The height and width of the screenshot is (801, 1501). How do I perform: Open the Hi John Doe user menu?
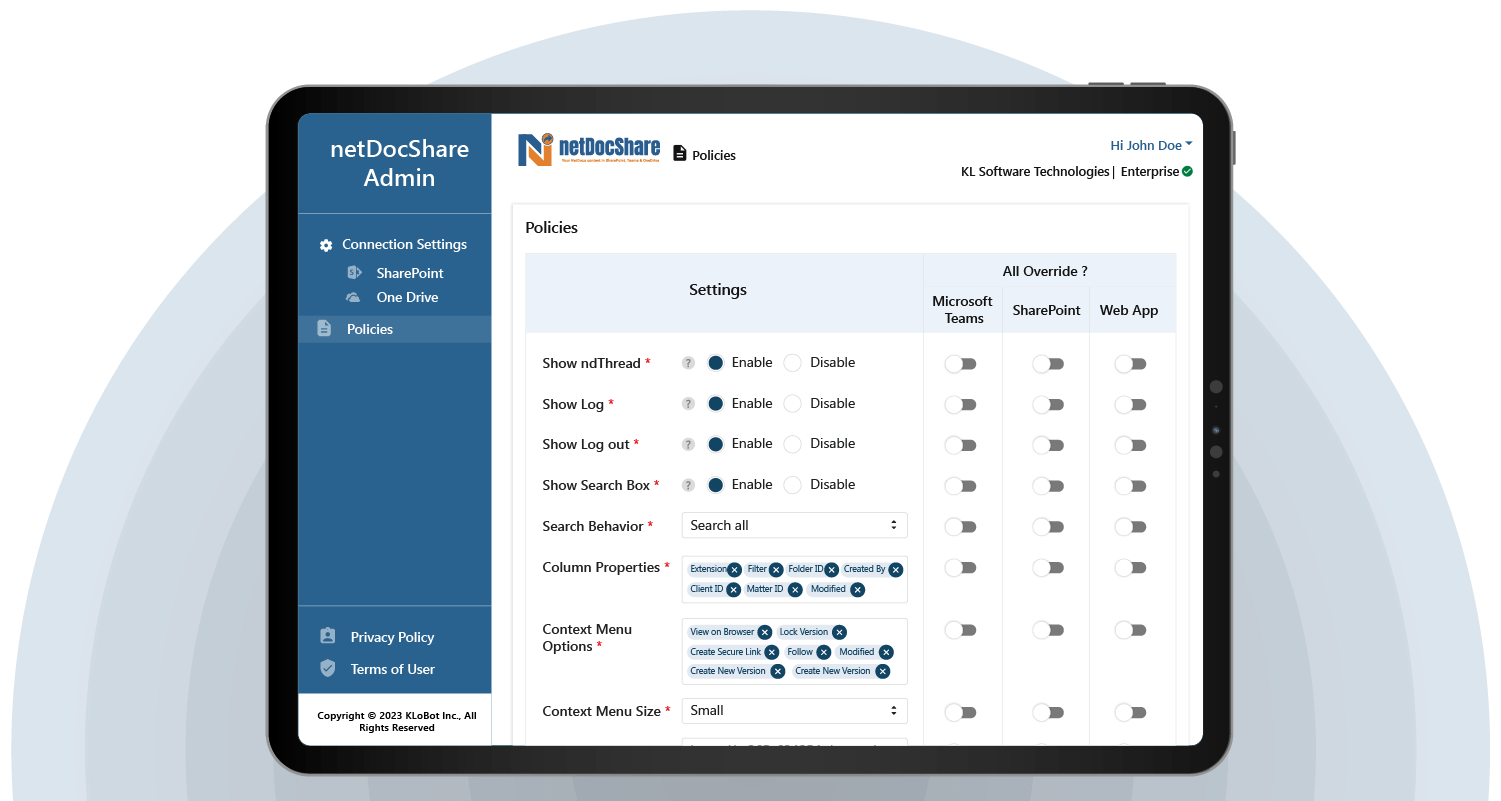[1151, 146]
